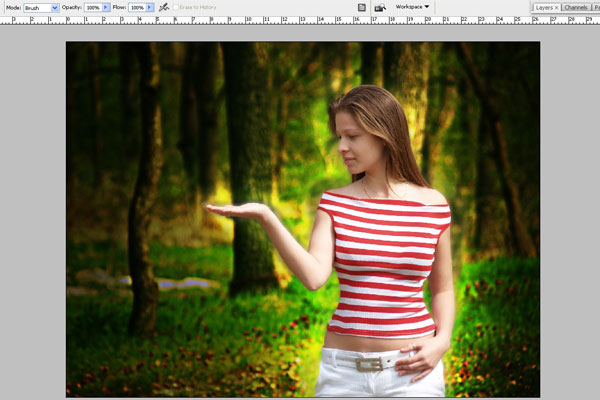Launch Bridge via the folder icon
600x400 pixels.
coord(380,7)
